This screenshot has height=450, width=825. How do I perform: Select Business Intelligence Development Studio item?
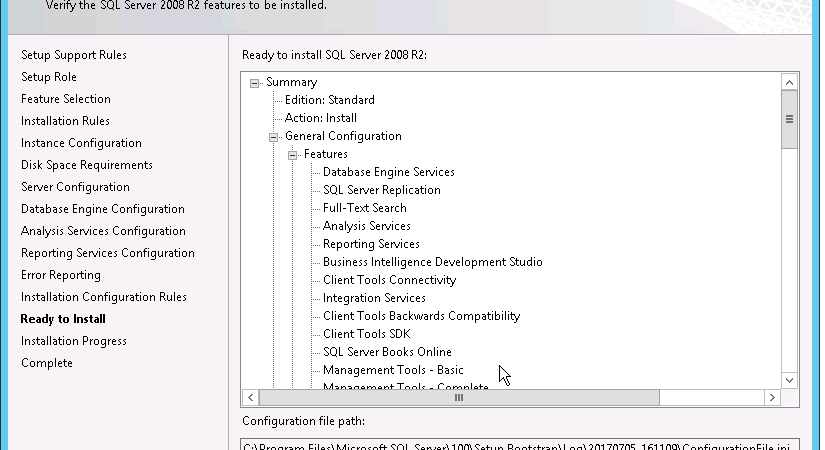[432, 263]
